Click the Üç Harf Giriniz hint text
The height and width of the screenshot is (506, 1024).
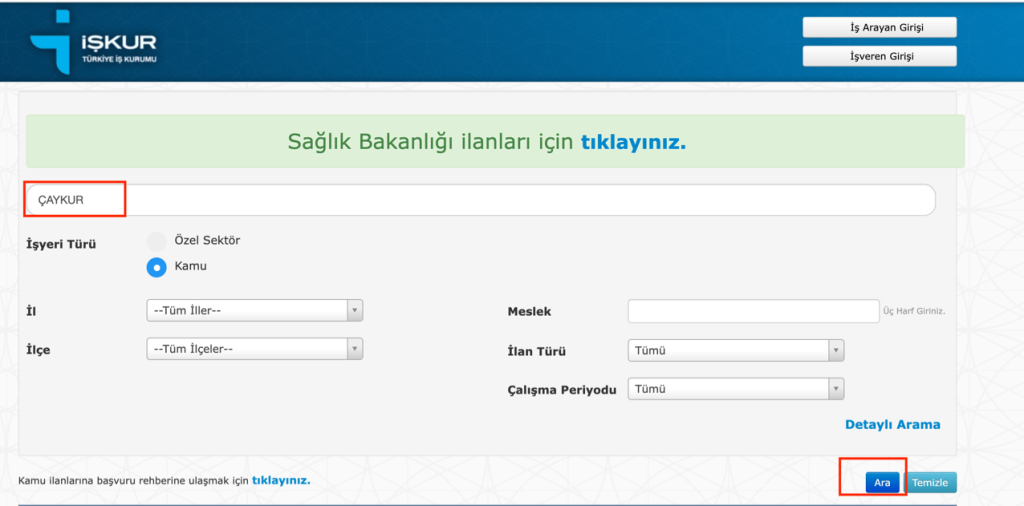tap(914, 311)
